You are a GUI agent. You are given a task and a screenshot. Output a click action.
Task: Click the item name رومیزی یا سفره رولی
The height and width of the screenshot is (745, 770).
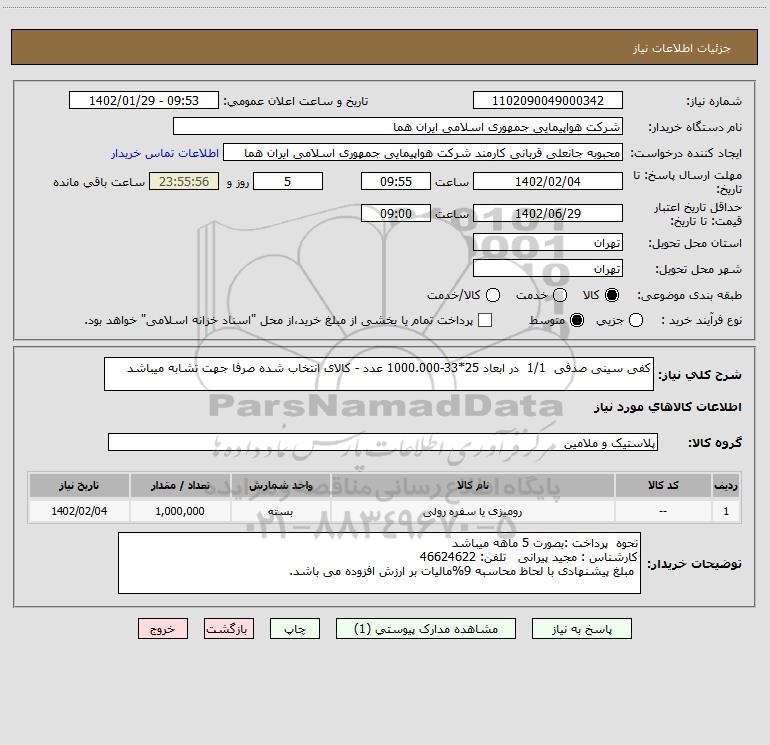point(472,511)
